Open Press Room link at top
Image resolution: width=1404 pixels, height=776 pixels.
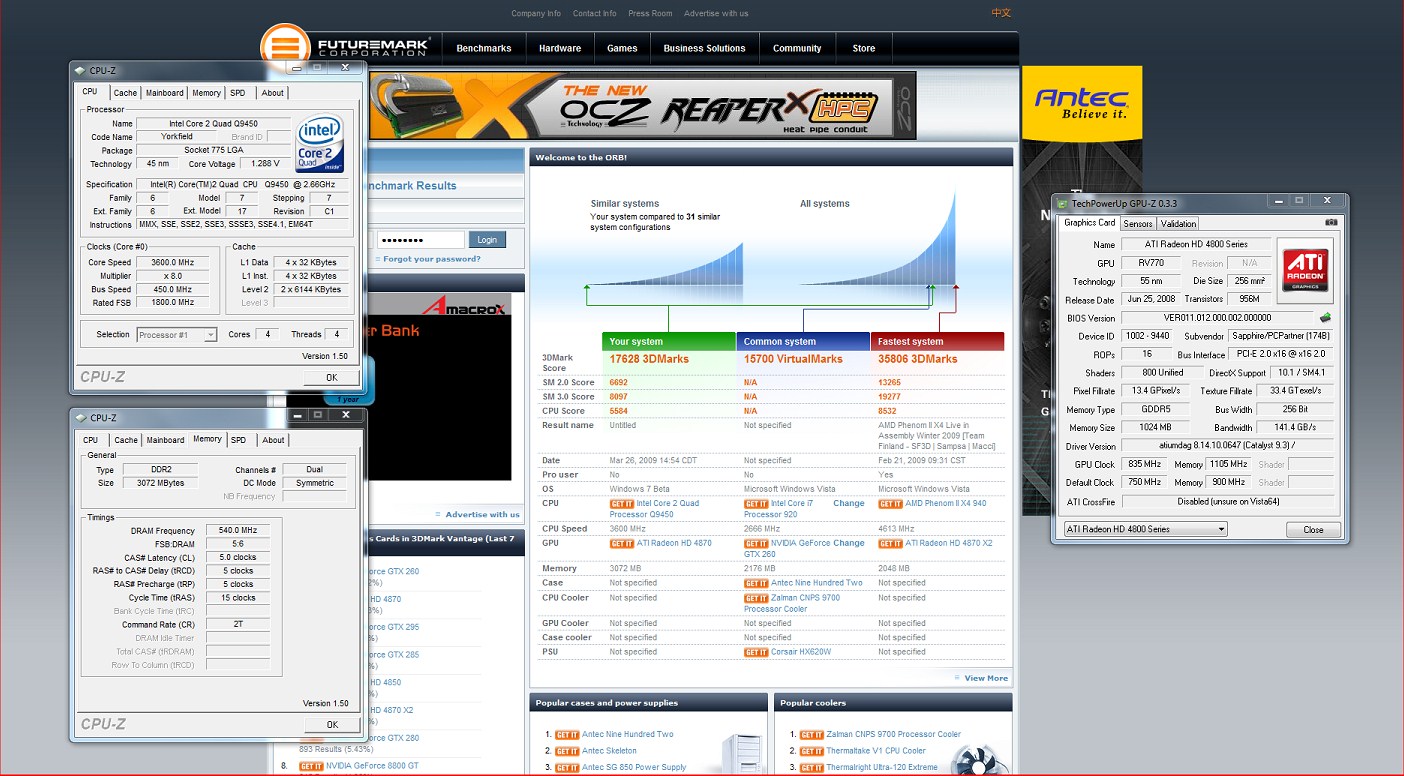tap(650, 14)
